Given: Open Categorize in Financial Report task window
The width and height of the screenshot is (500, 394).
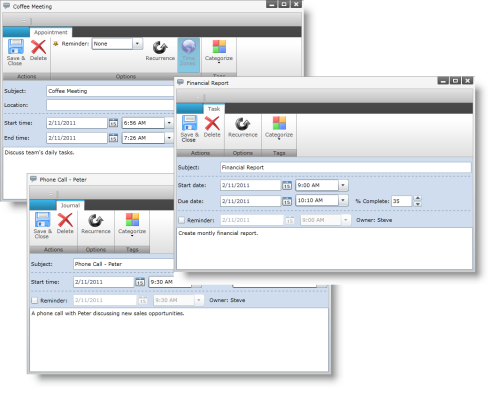Looking at the screenshot, I should point(279,128).
